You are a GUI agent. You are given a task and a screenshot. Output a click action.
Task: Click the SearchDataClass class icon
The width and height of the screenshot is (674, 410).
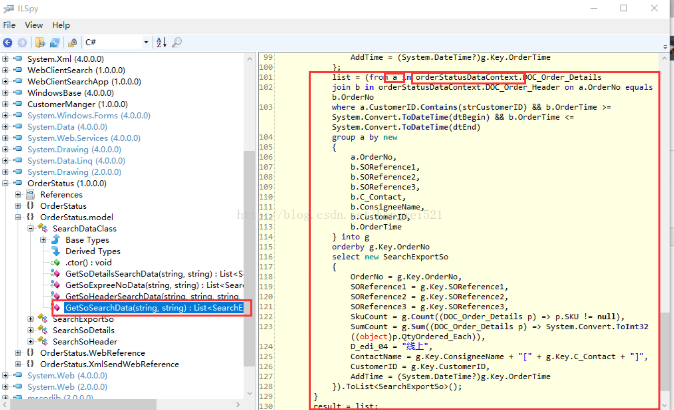43,228
